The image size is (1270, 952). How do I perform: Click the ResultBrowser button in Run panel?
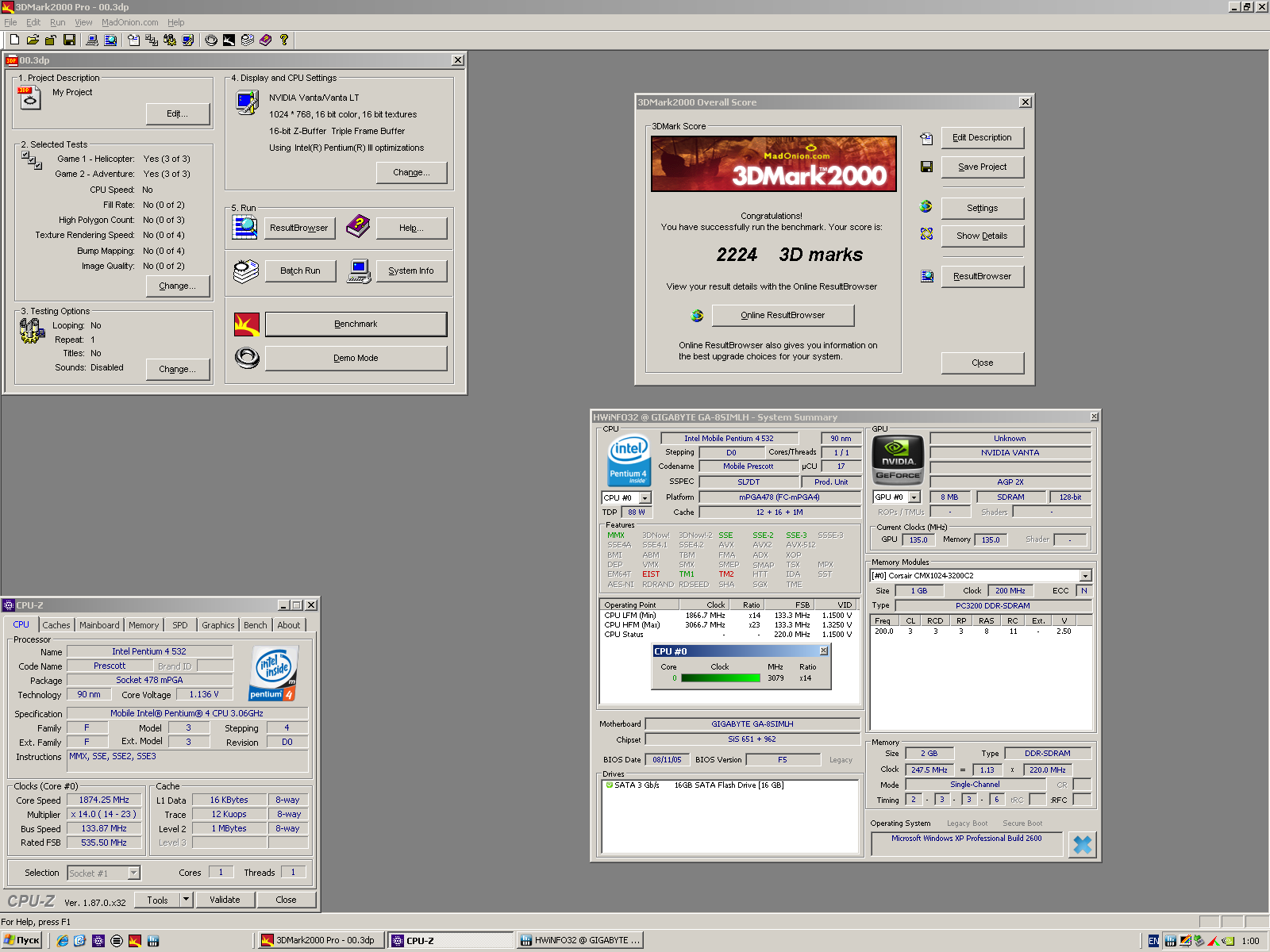[x=298, y=228]
